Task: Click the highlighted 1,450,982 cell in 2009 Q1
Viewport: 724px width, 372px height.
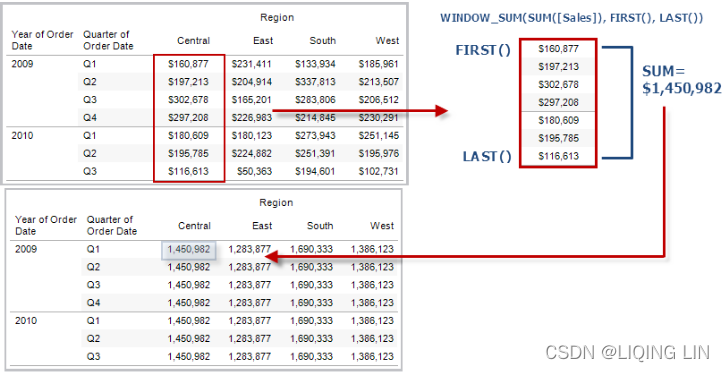Action: click(x=188, y=249)
